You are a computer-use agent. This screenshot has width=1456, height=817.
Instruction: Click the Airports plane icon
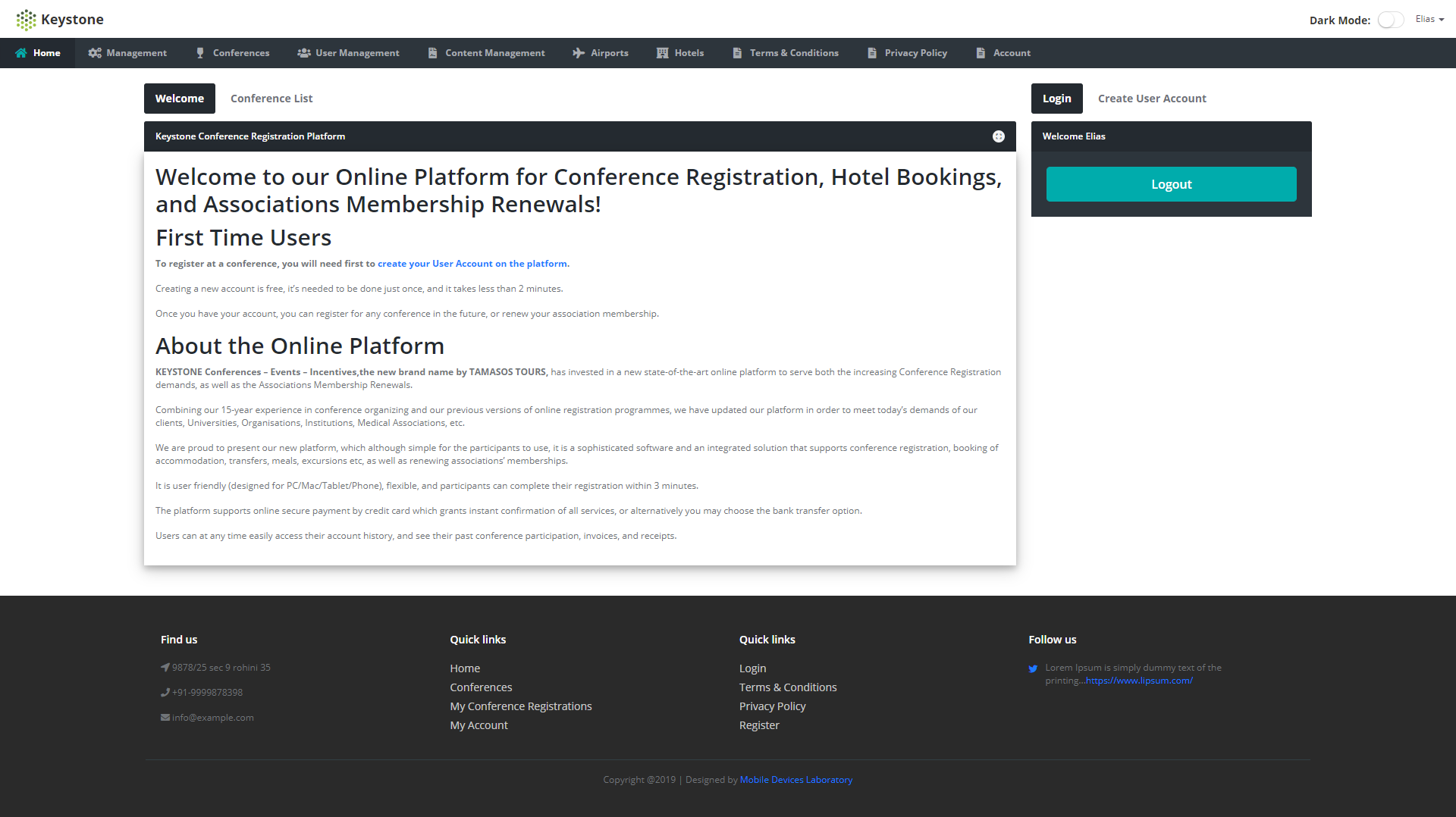[x=578, y=53]
